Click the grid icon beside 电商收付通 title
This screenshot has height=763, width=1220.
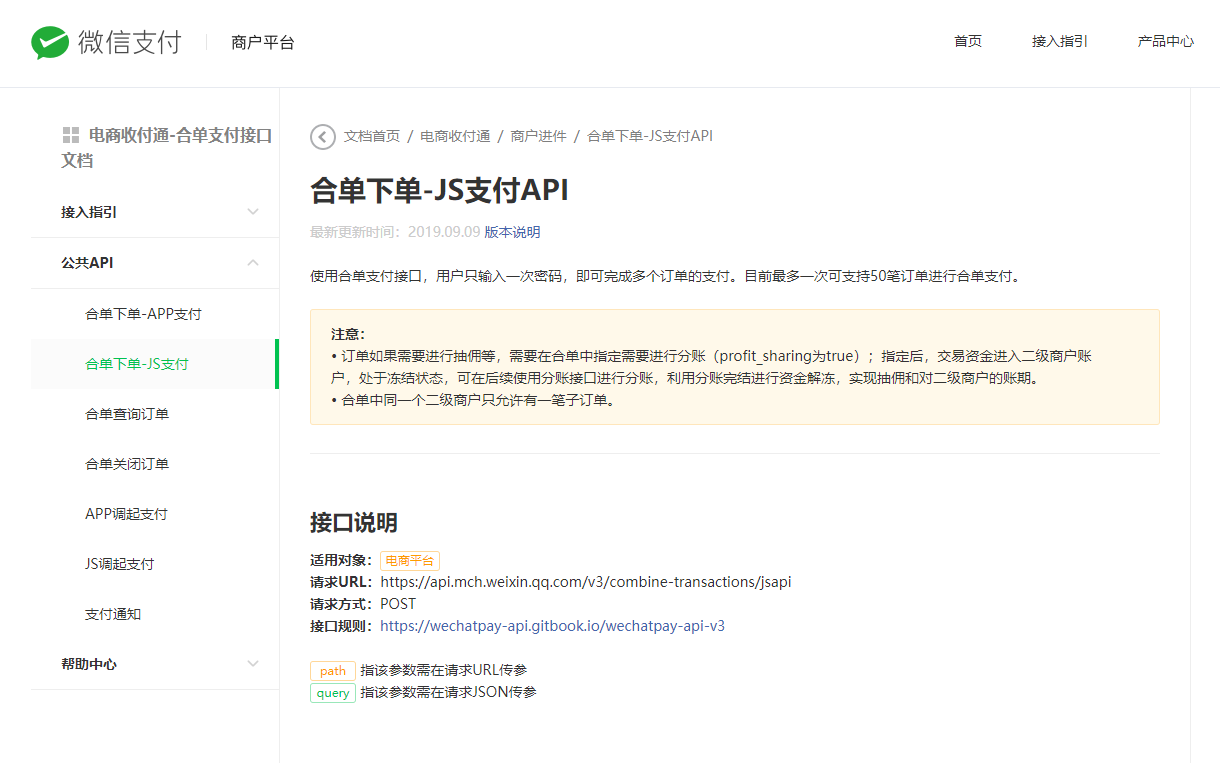pos(70,135)
